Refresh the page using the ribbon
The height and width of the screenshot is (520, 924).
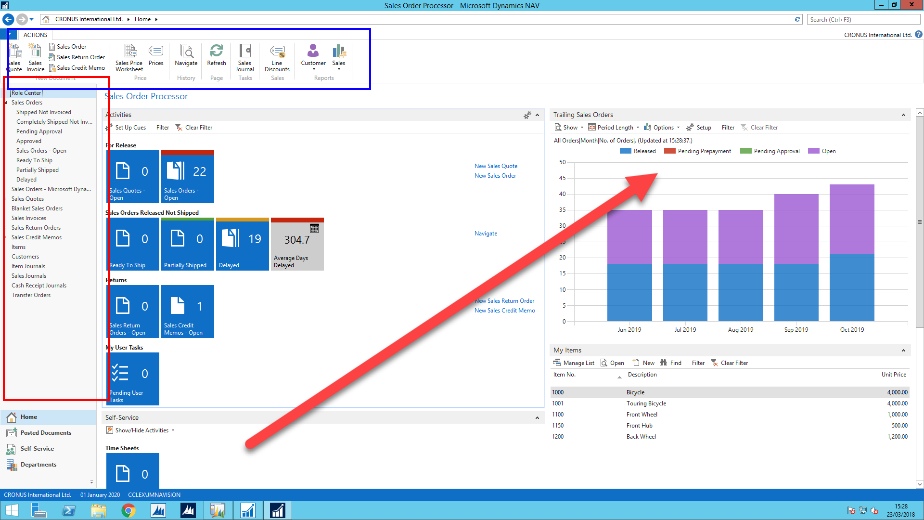coord(216,54)
